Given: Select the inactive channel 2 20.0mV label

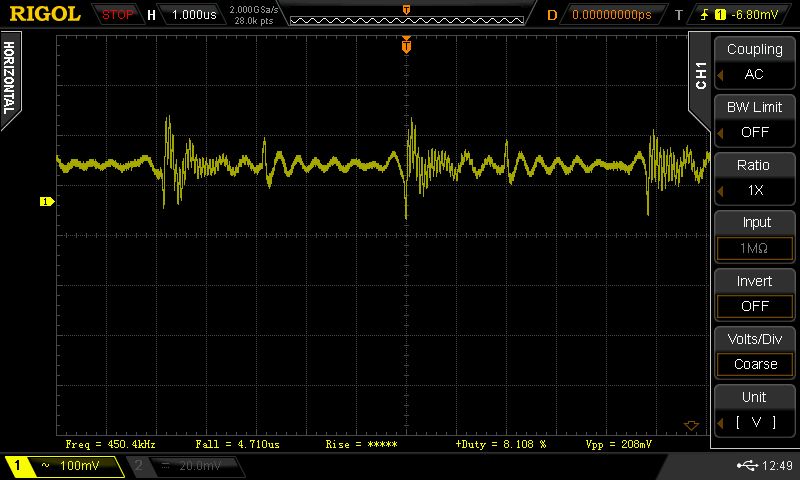Looking at the screenshot, I should pyautogui.click(x=199, y=465).
